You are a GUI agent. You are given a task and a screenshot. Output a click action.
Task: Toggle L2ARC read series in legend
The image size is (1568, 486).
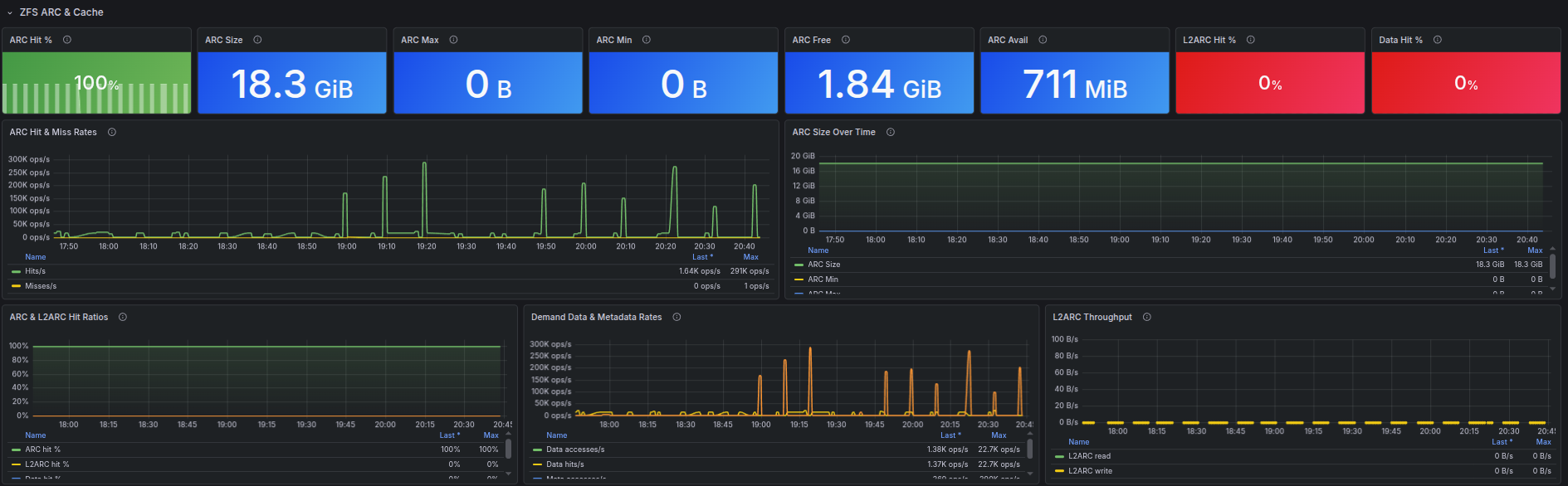point(1089,456)
